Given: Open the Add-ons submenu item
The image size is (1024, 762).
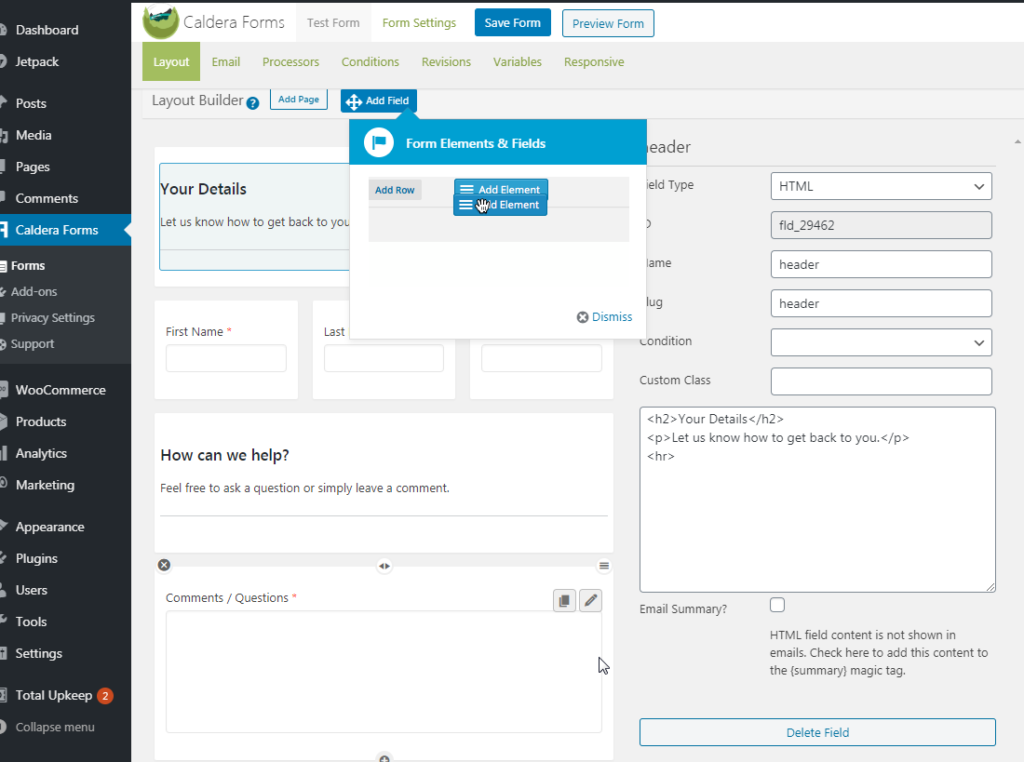Looking at the screenshot, I should (34, 292).
